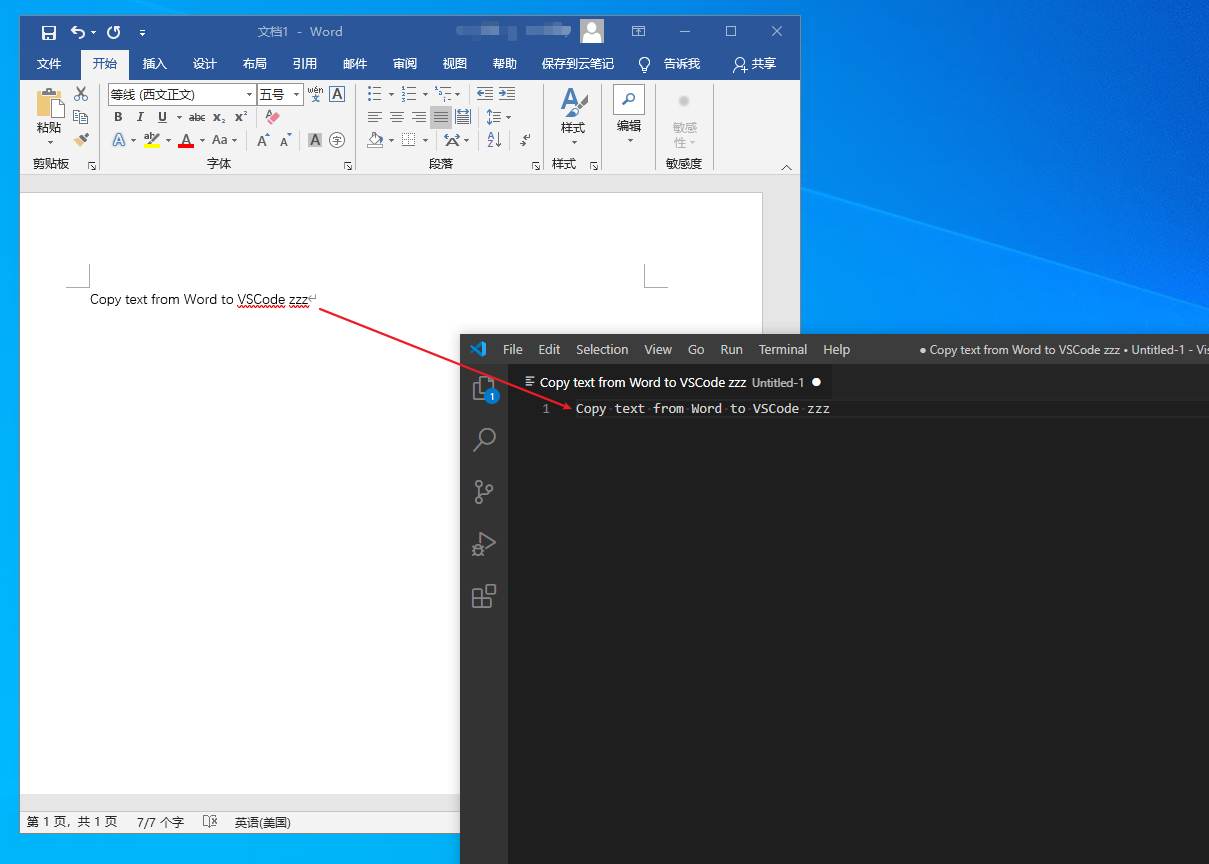The width and height of the screenshot is (1209, 864).
Task: Toggle Bold formatting in Word
Action: pyautogui.click(x=118, y=117)
